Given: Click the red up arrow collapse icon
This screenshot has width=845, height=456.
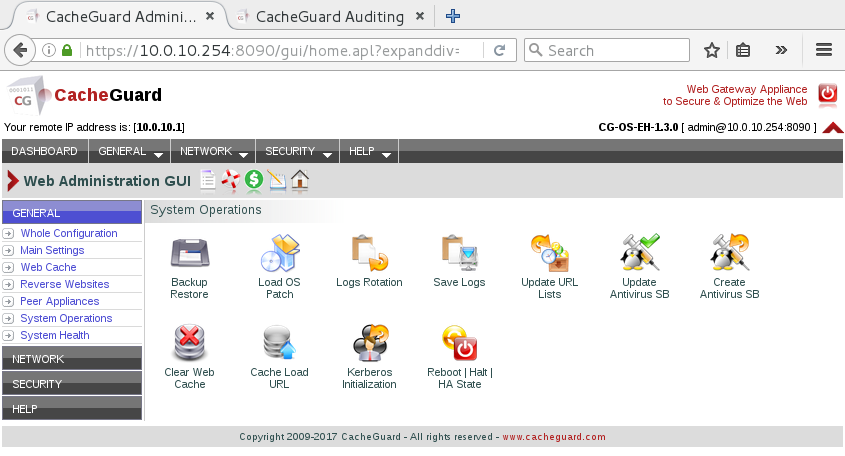Looking at the screenshot, I should pos(833,128).
